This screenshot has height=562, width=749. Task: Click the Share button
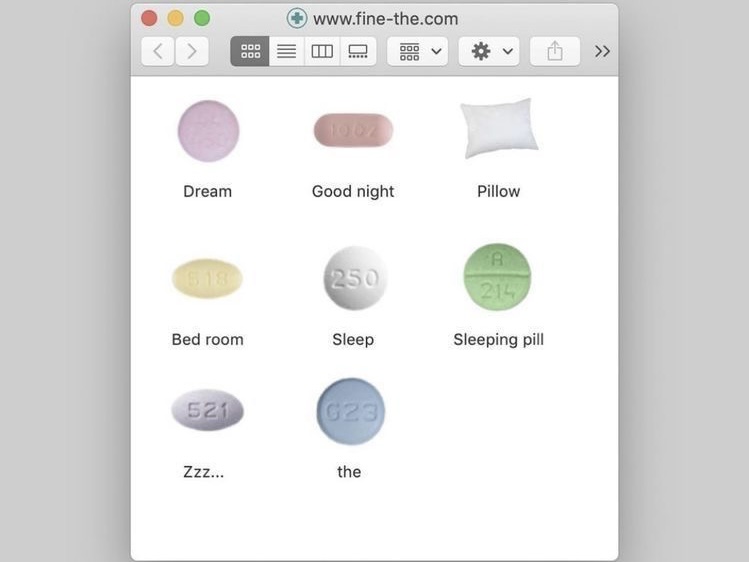(x=555, y=51)
